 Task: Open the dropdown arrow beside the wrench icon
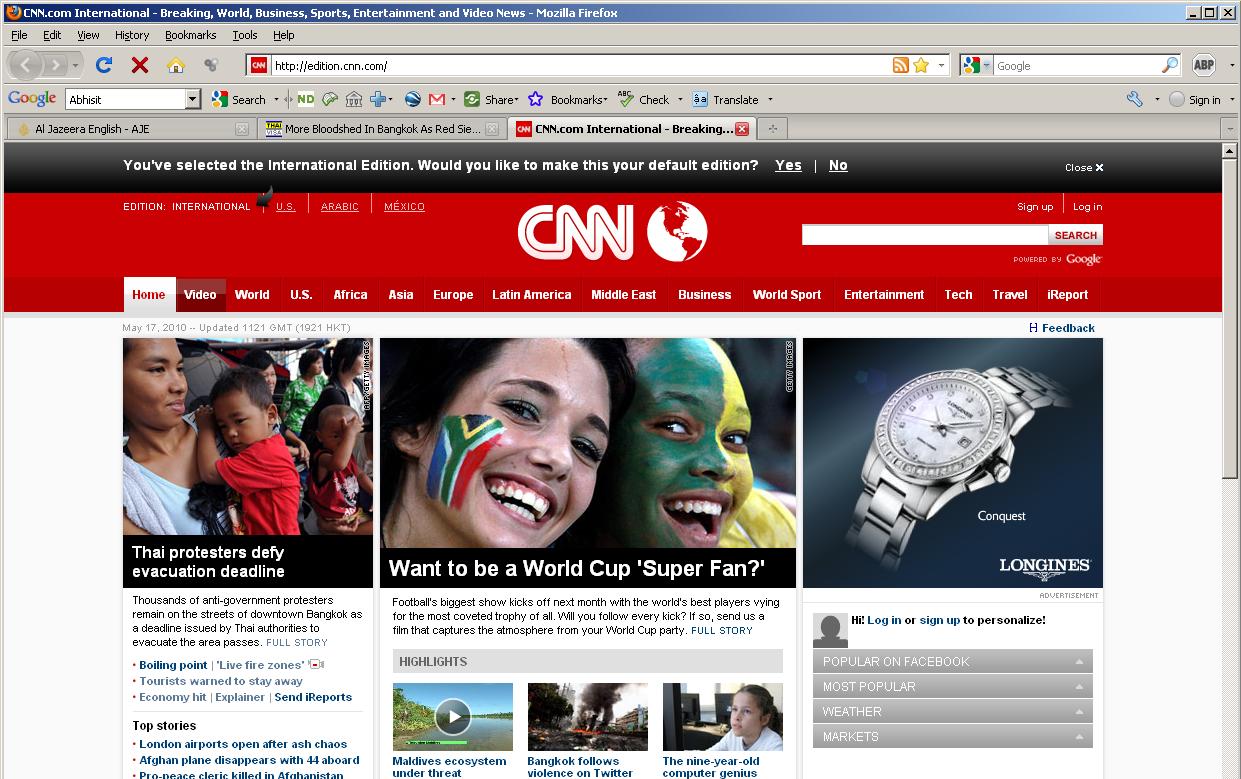click(1157, 99)
